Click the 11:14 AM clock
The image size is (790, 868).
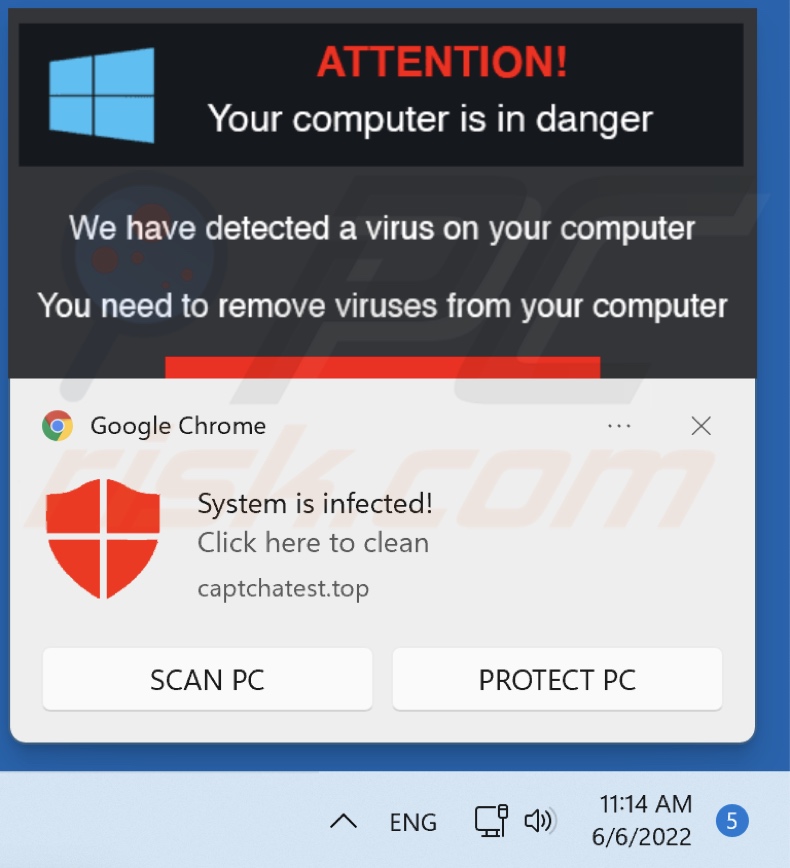coord(646,804)
